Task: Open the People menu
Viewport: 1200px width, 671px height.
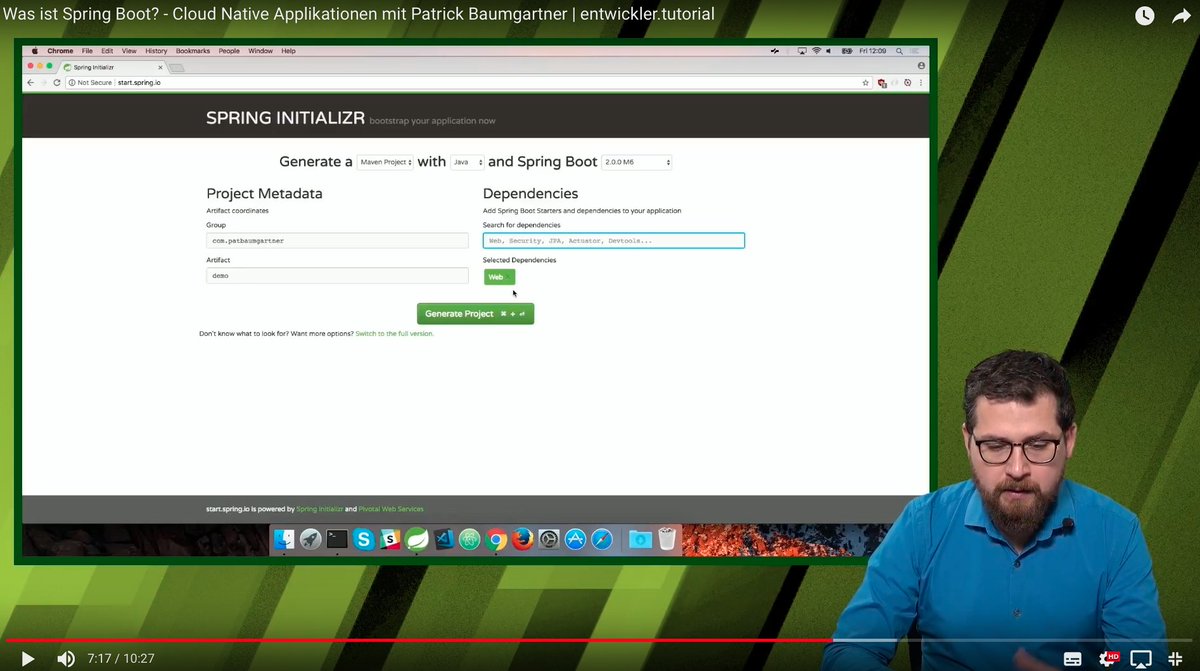Action: pos(229,51)
